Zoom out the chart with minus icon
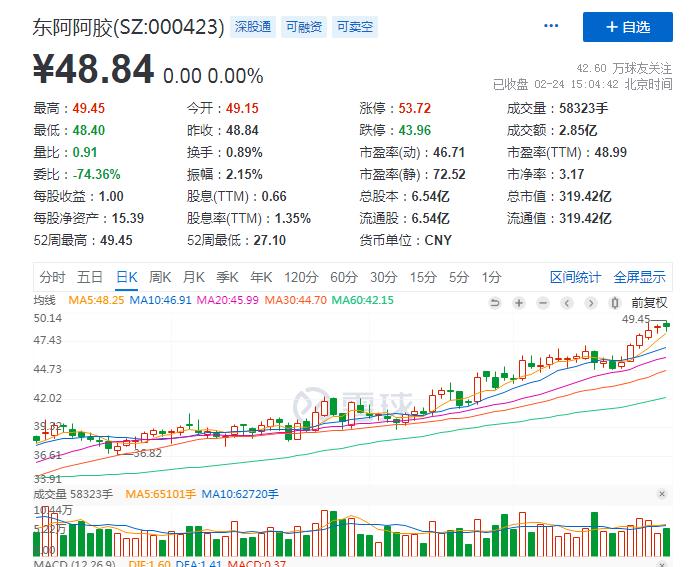This screenshot has width=691, height=567. (543, 303)
